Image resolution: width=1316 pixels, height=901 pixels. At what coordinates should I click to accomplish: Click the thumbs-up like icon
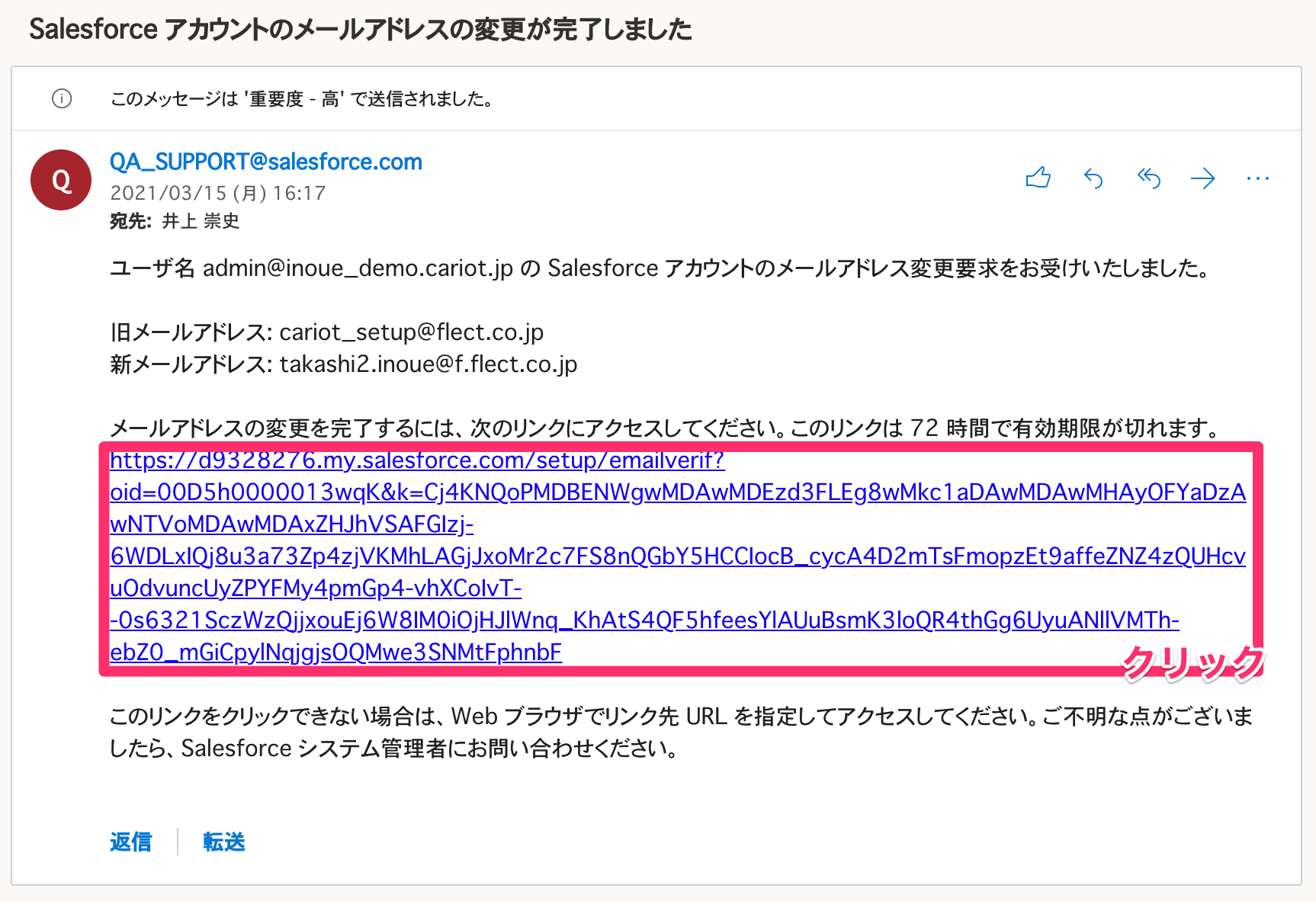pos(1038,178)
